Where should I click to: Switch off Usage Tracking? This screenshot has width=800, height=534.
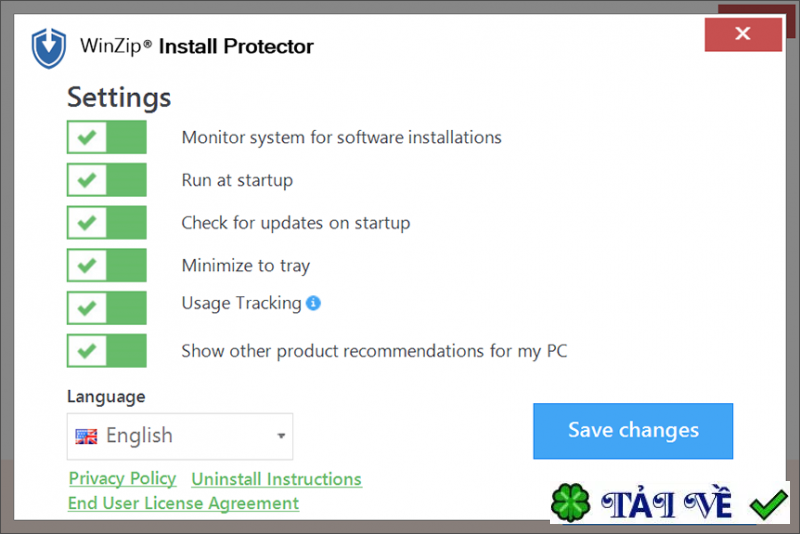click(107, 308)
